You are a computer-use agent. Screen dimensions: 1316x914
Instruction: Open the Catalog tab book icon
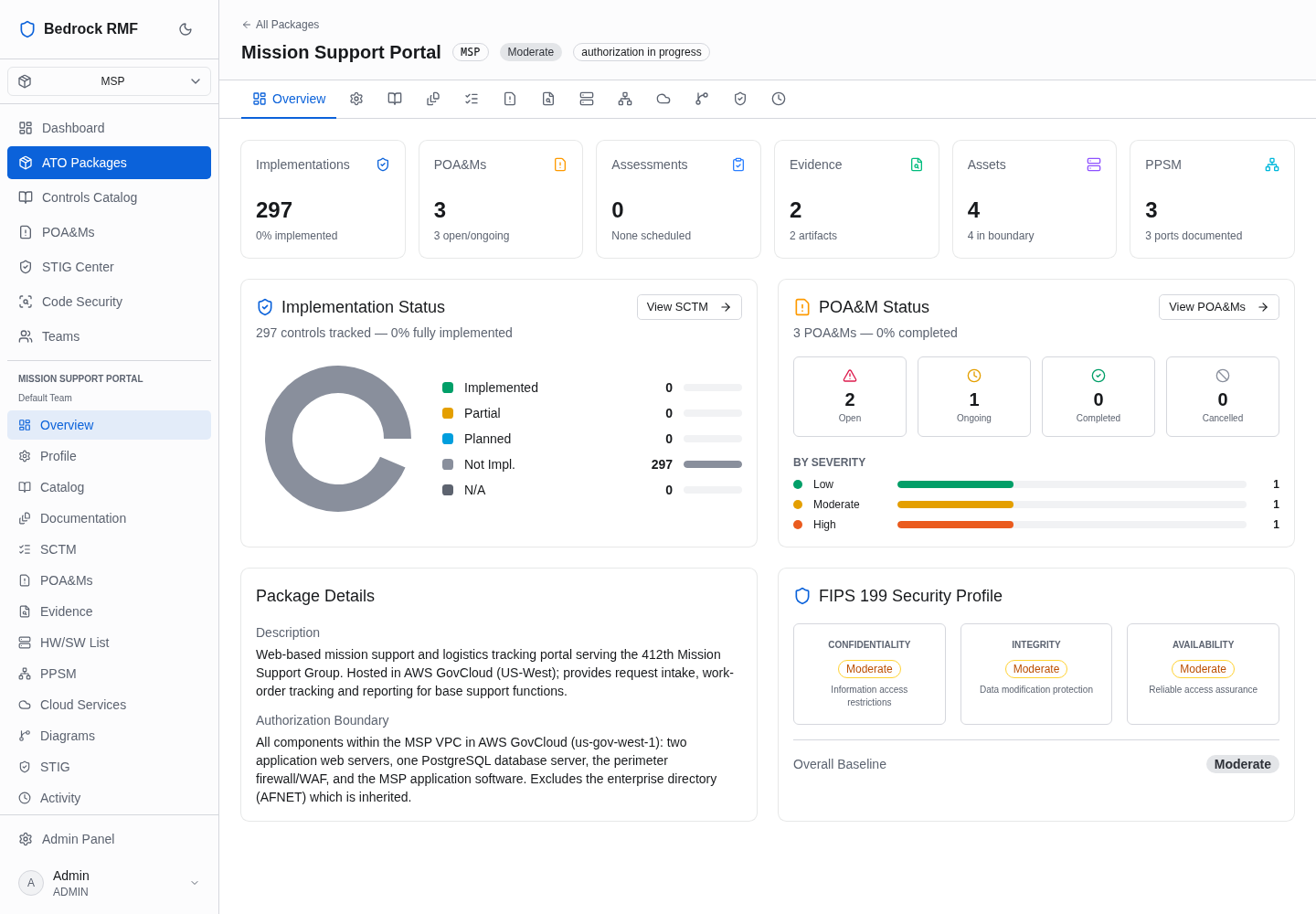pos(395,99)
